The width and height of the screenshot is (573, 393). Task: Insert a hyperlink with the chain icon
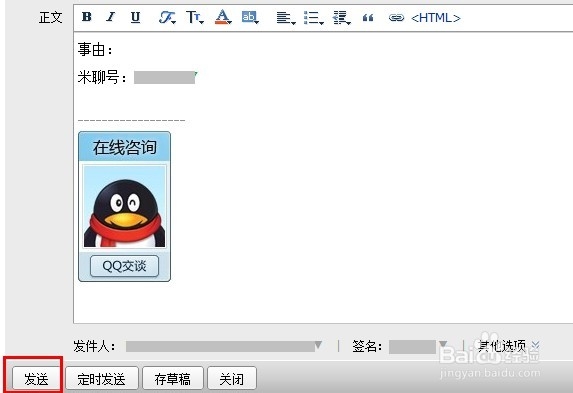[396, 18]
